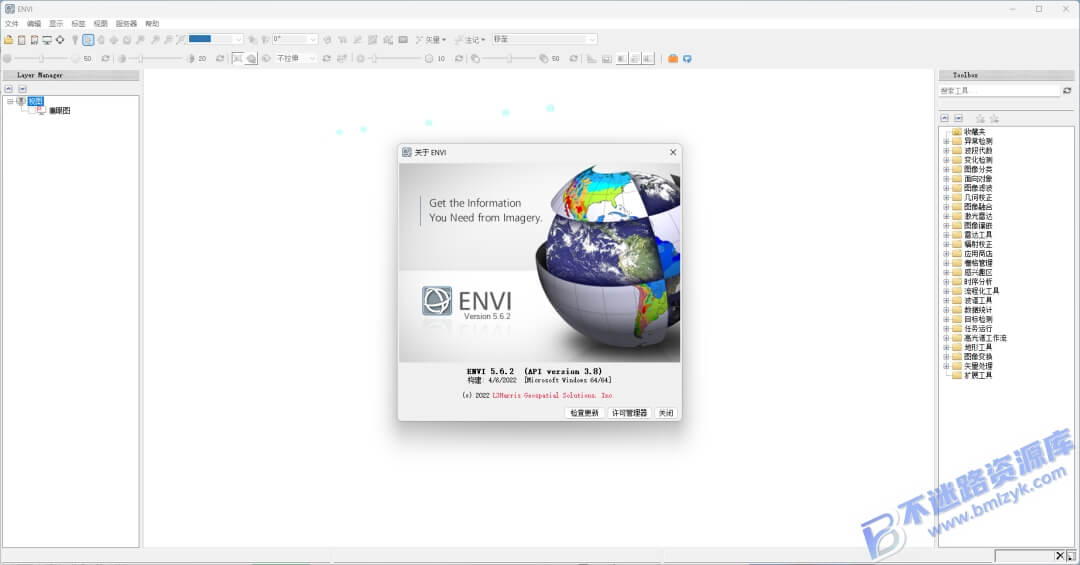Click refresh icon right of stretch dropdown

[326, 59]
